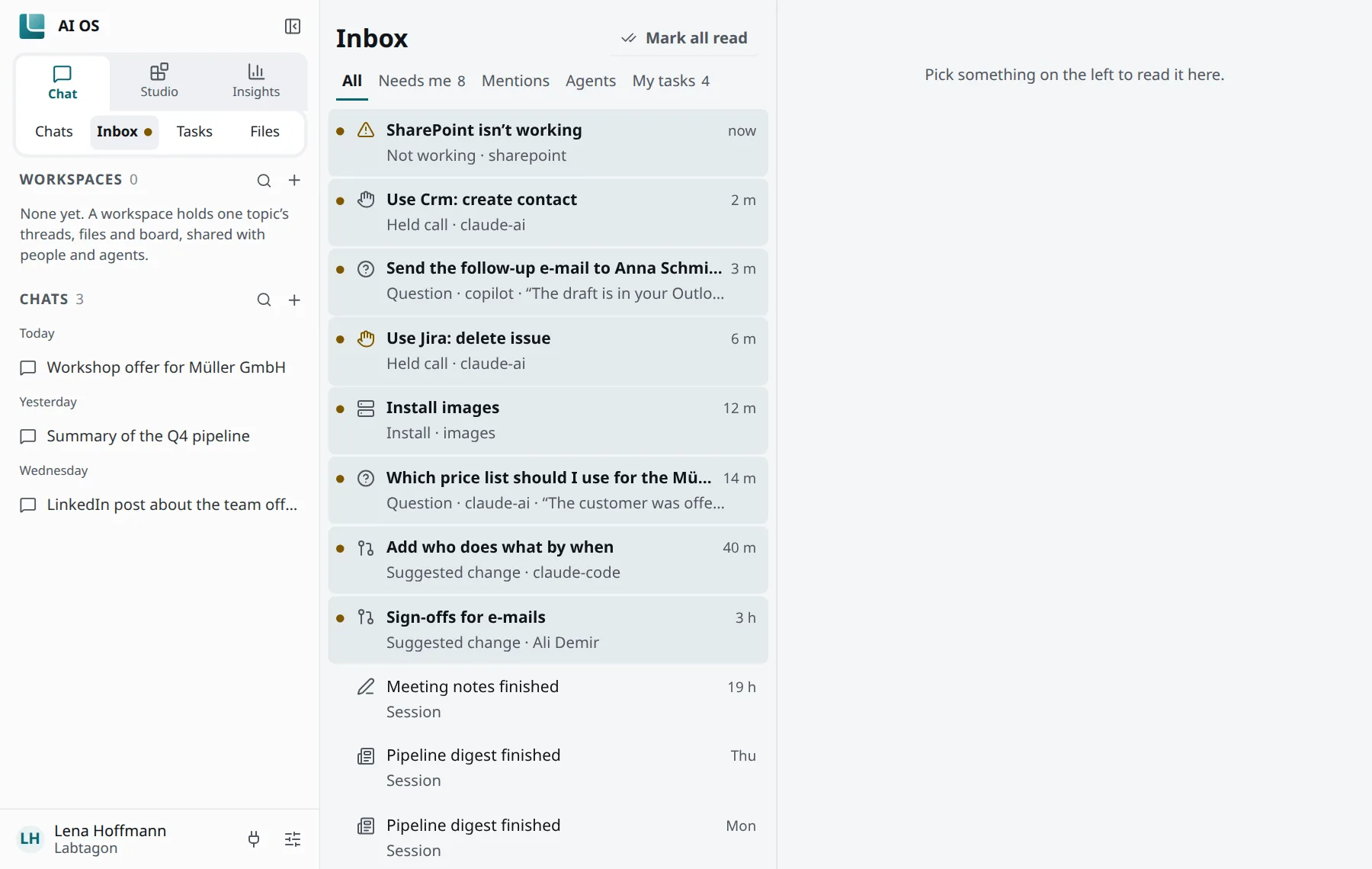Click pencil icon on Meeting notes finished
The image size is (1372, 869).
coord(366,687)
